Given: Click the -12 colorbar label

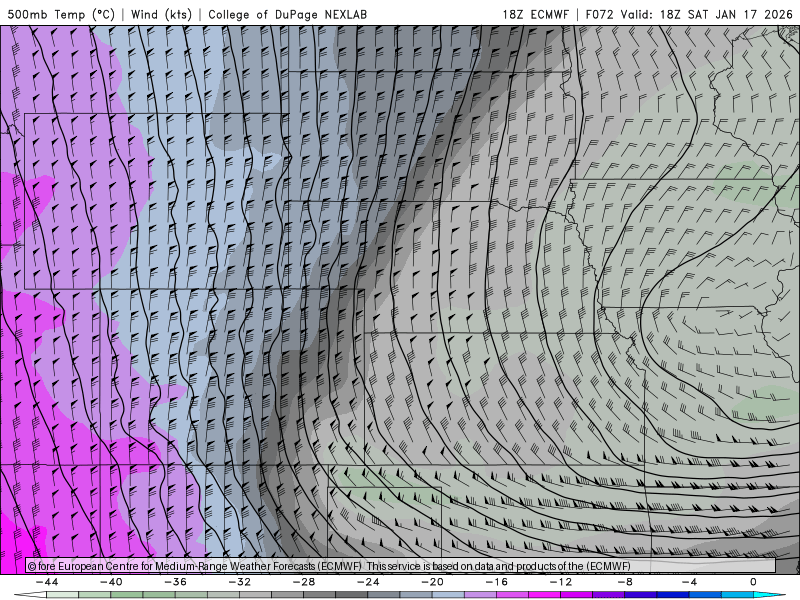Looking at the screenshot, I should point(561,582).
